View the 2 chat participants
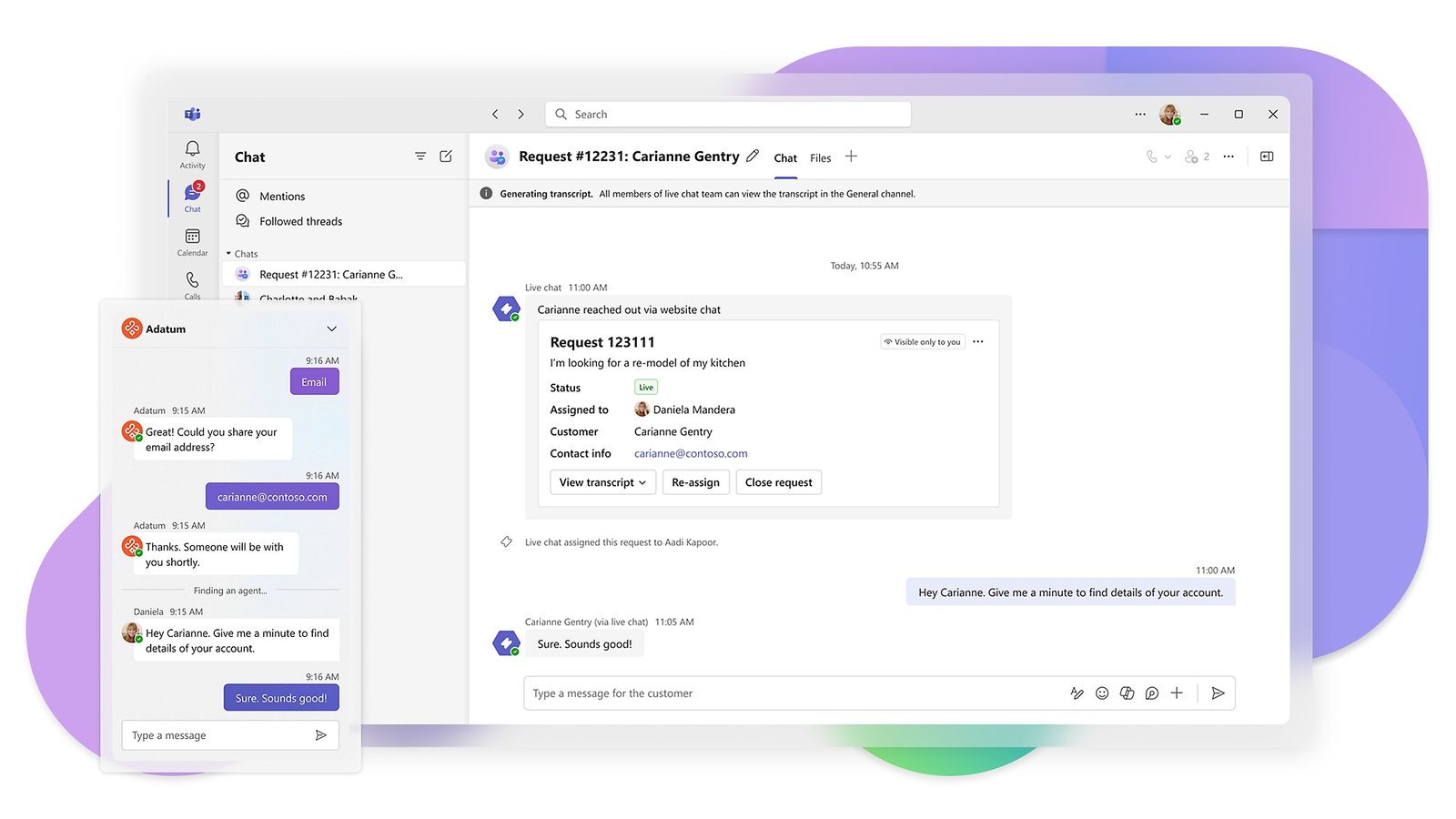 pos(1197,157)
